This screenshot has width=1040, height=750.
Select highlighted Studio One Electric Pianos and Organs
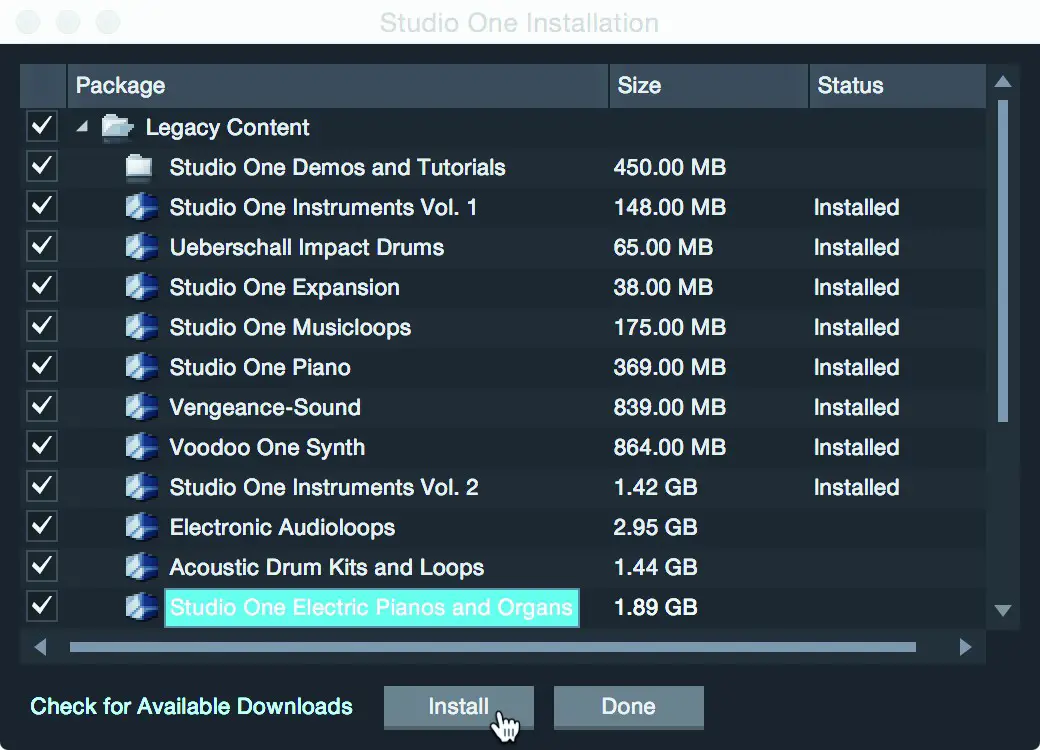[371, 607]
